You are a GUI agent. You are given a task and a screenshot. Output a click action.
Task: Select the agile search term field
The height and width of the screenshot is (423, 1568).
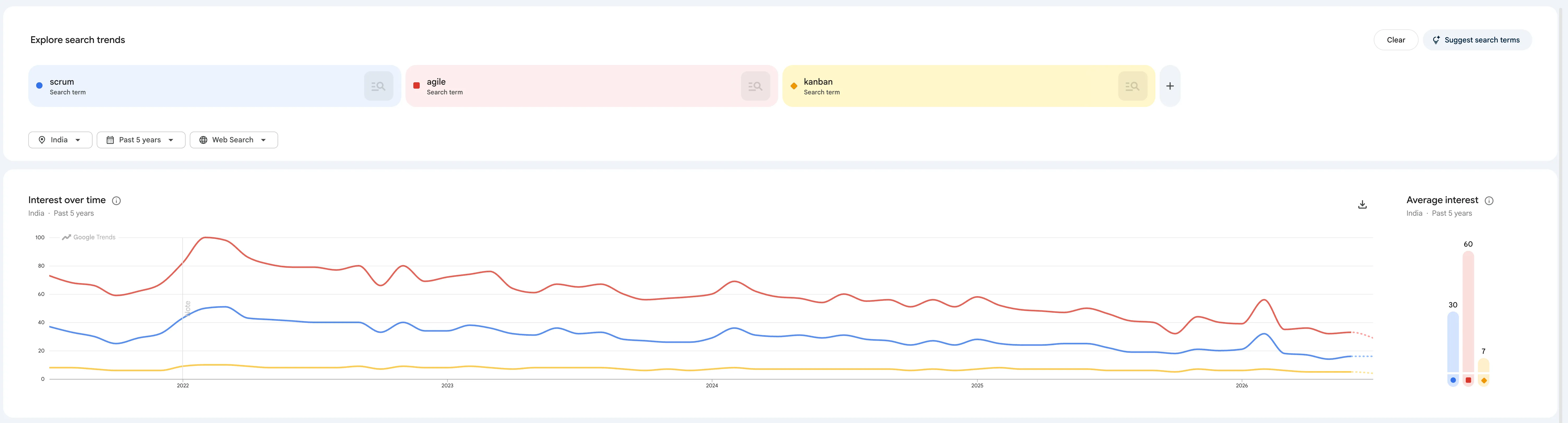[x=591, y=86]
